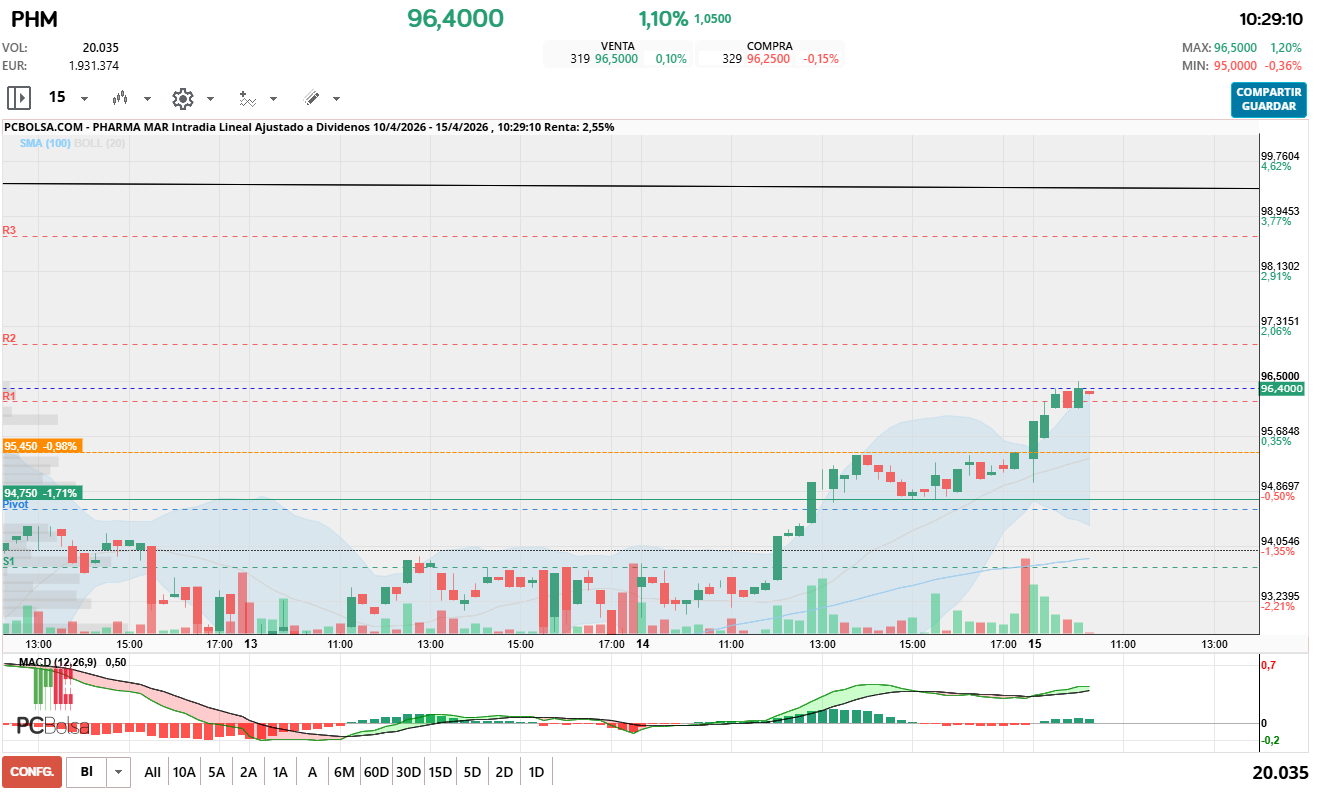Image resolution: width=1322 pixels, height=793 pixels.
Task: Open the chart settings gear icon
Action: coord(182,98)
